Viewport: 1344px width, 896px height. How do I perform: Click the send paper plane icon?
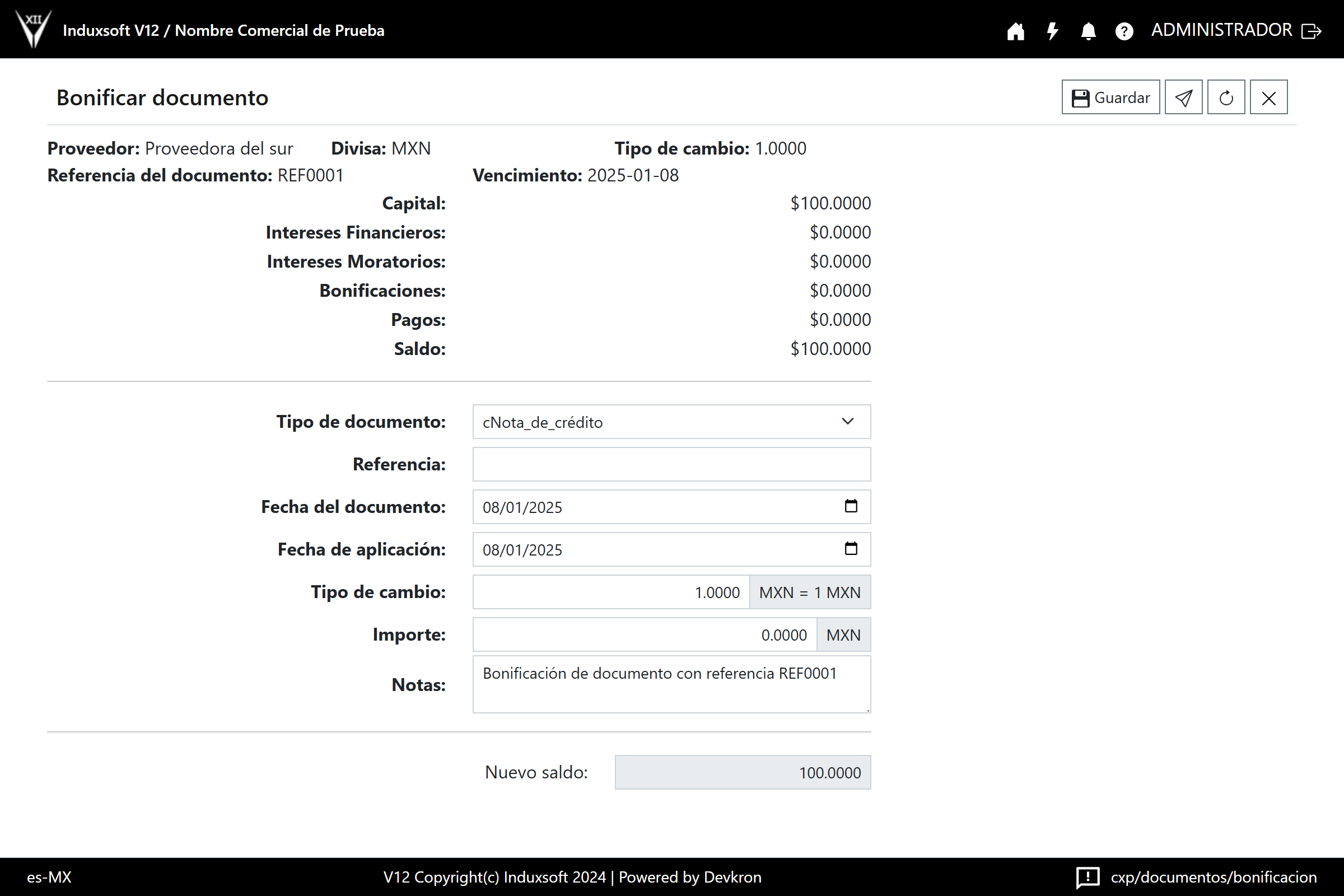coord(1183,97)
